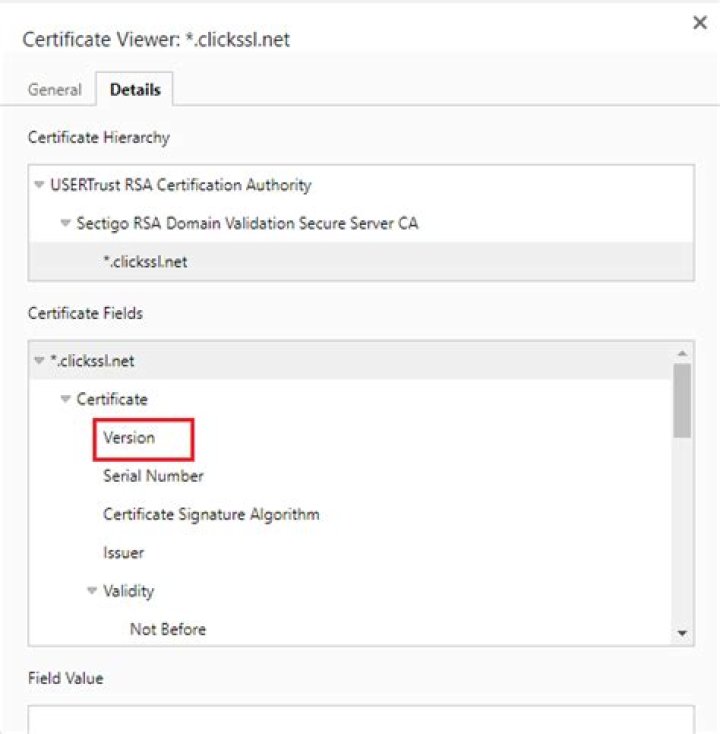The width and height of the screenshot is (720, 734).
Task: Select the Serial Number field
Action: click(x=153, y=476)
